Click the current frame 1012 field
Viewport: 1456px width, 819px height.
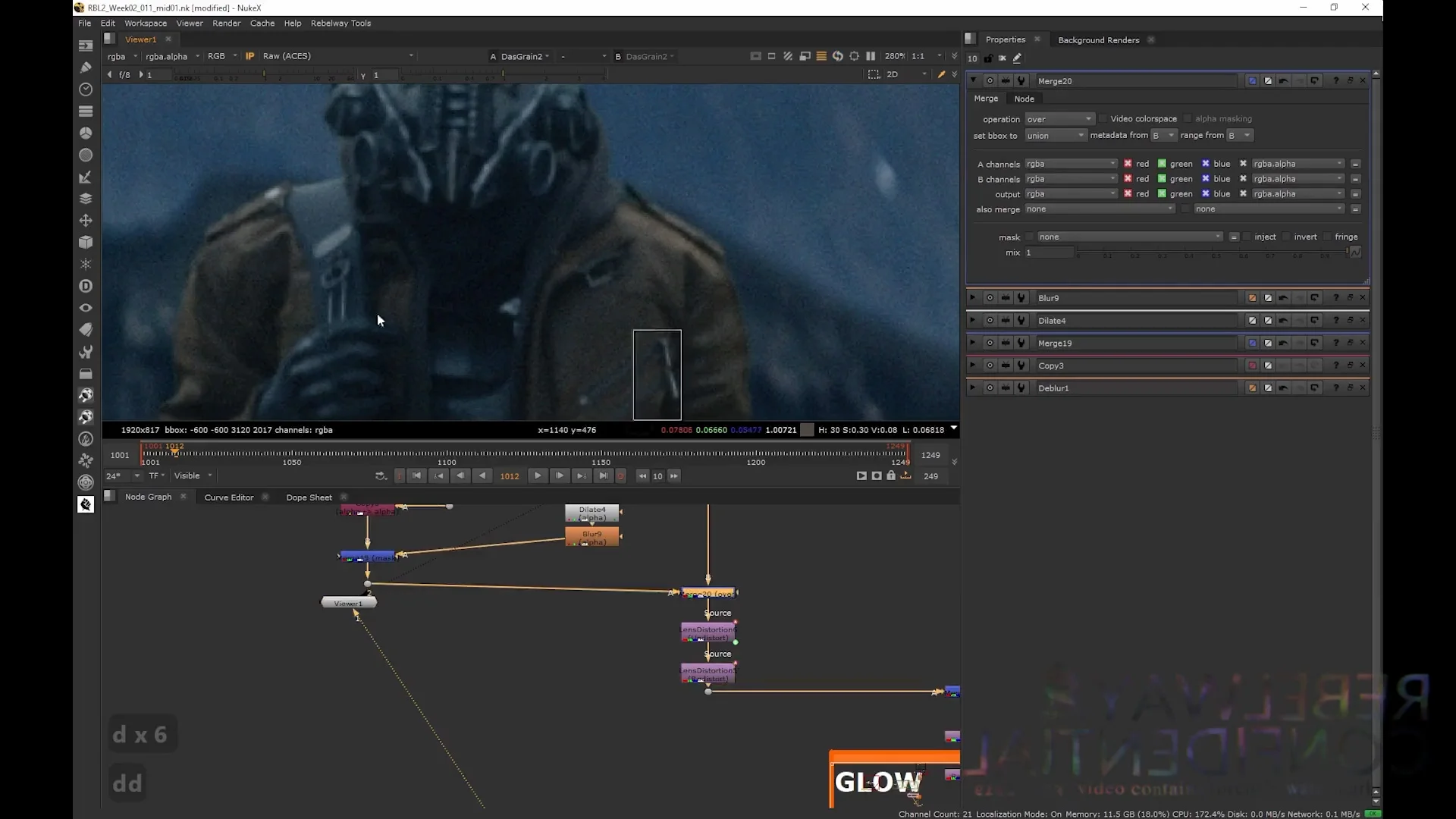[510, 476]
